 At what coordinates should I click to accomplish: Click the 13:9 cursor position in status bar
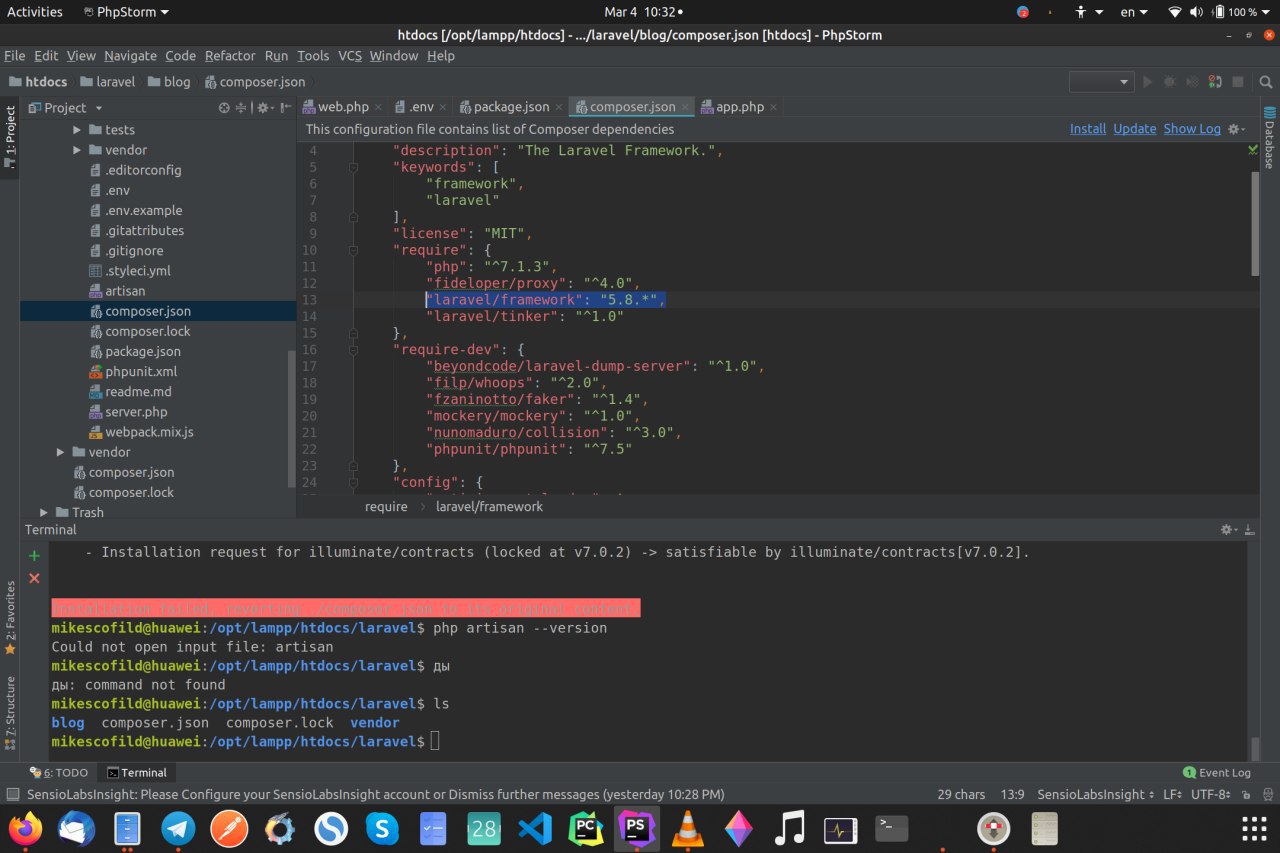tap(1012, 794)
